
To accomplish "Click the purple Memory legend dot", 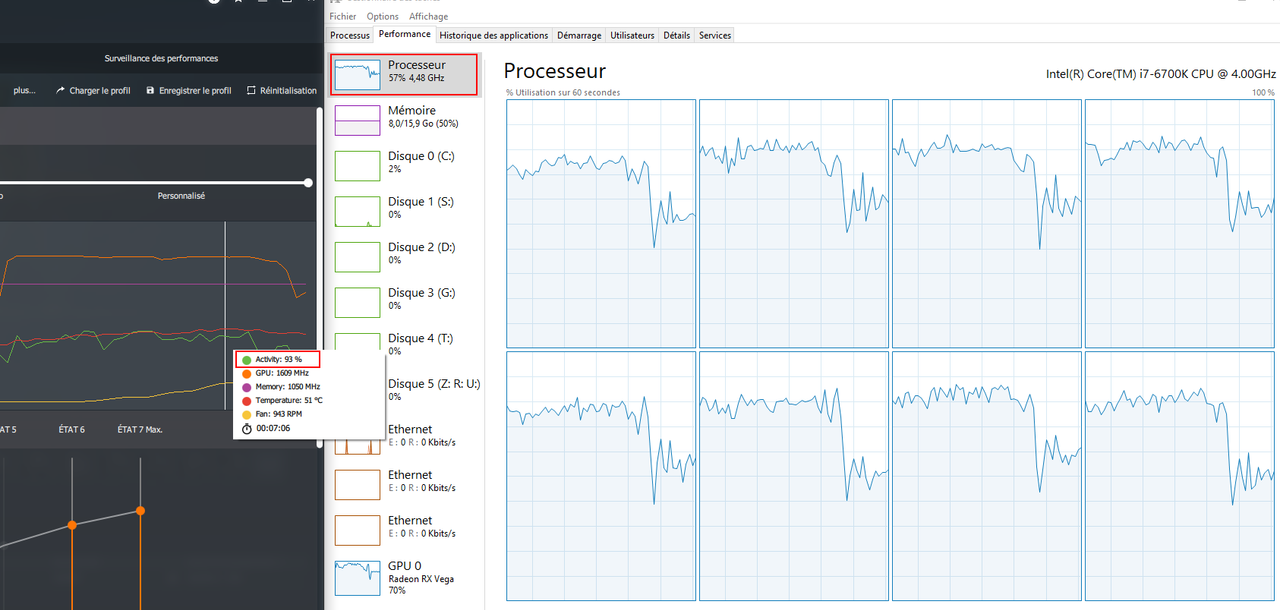I will pyautogui.click(x=246, y=387).
